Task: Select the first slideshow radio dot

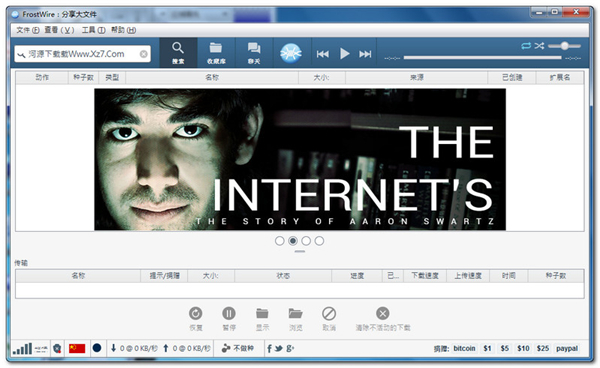Action: pyautogui.click(x=280, y=241)
